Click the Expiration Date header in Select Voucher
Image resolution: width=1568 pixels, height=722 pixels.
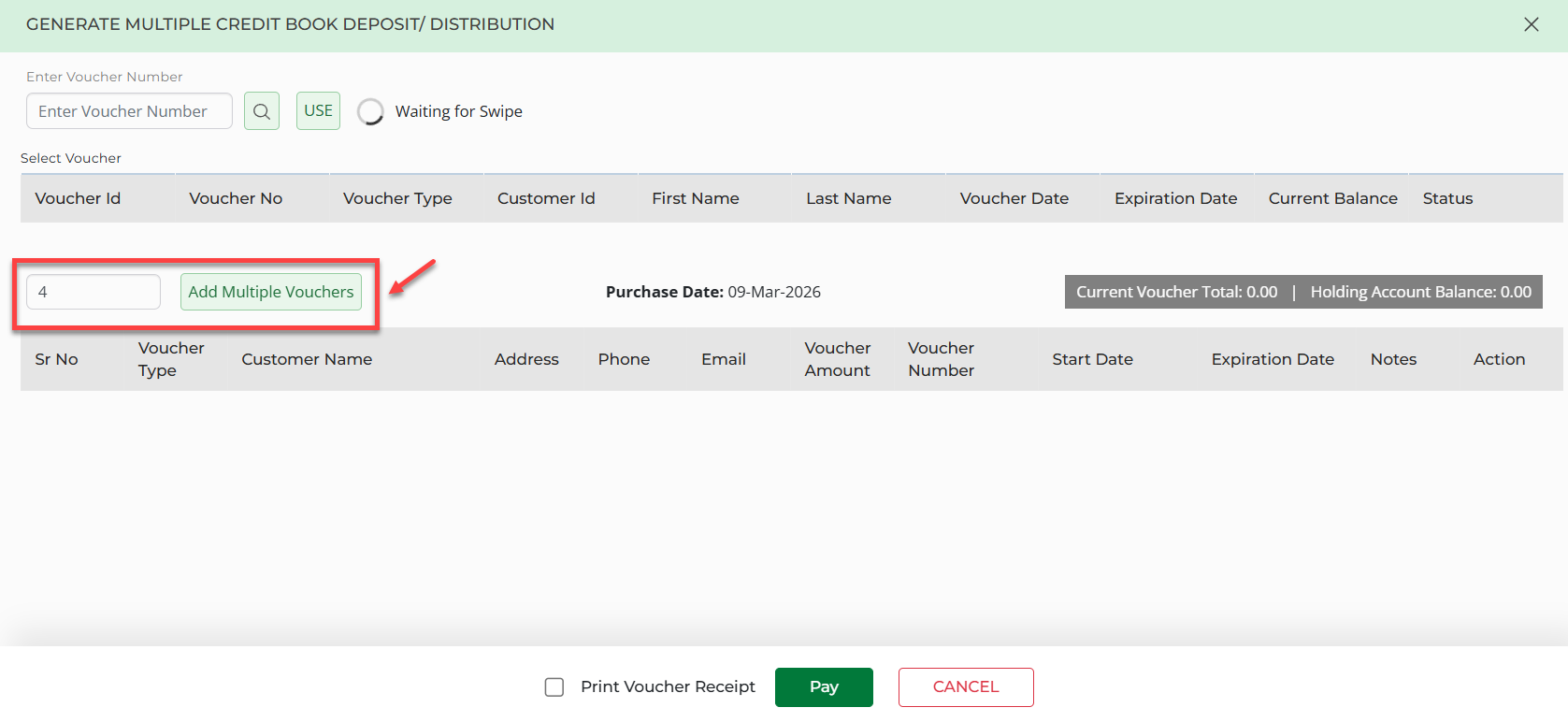(x=1175, y=198)
